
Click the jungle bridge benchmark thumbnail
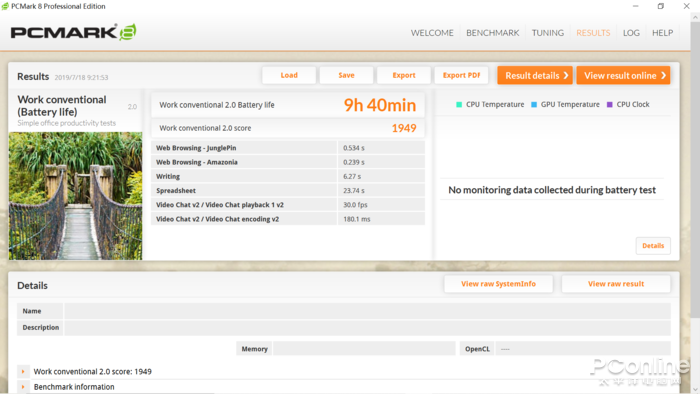(75, 196)
